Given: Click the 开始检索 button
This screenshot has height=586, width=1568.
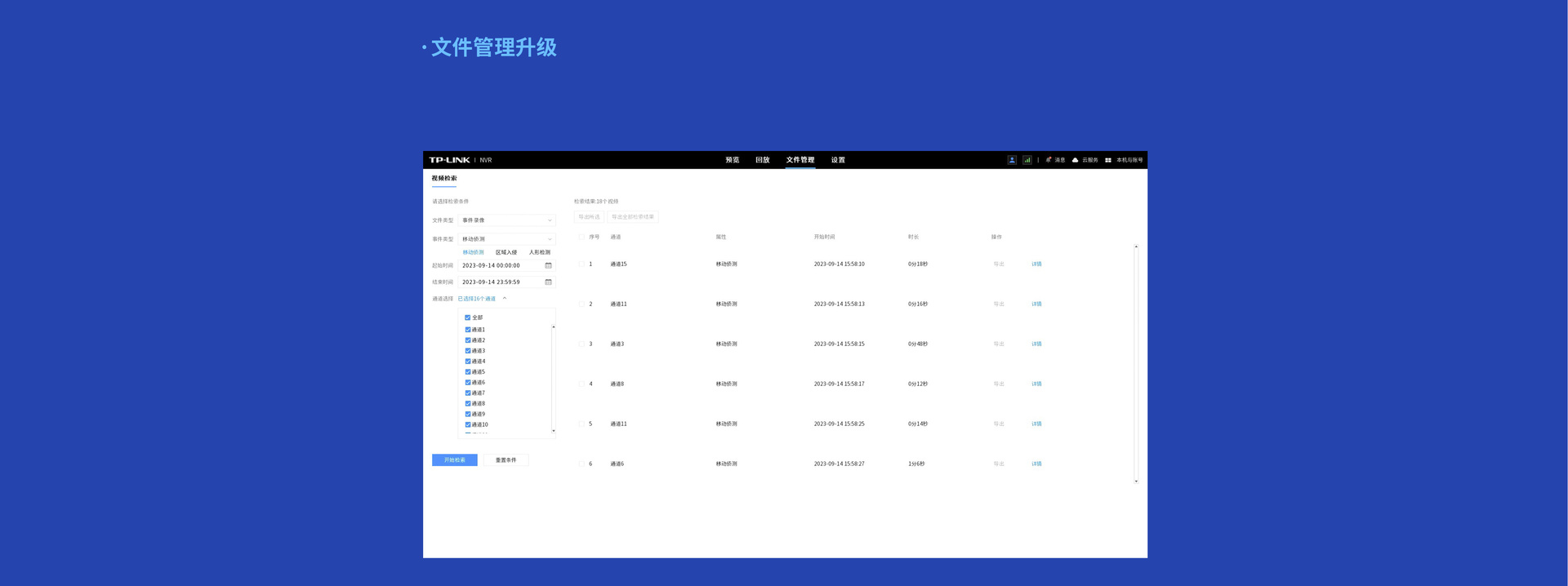Looking at the screenshot, I should click(454, 460).
